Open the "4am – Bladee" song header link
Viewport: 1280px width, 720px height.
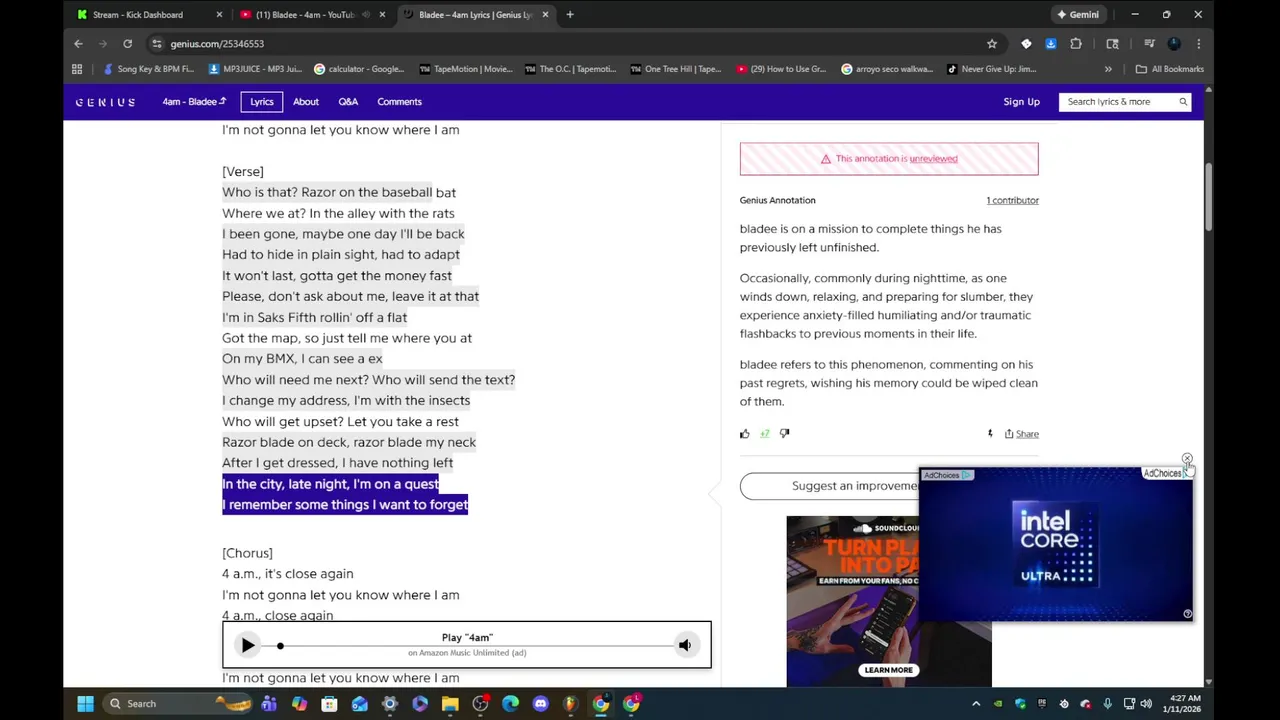tap(194, 102)
